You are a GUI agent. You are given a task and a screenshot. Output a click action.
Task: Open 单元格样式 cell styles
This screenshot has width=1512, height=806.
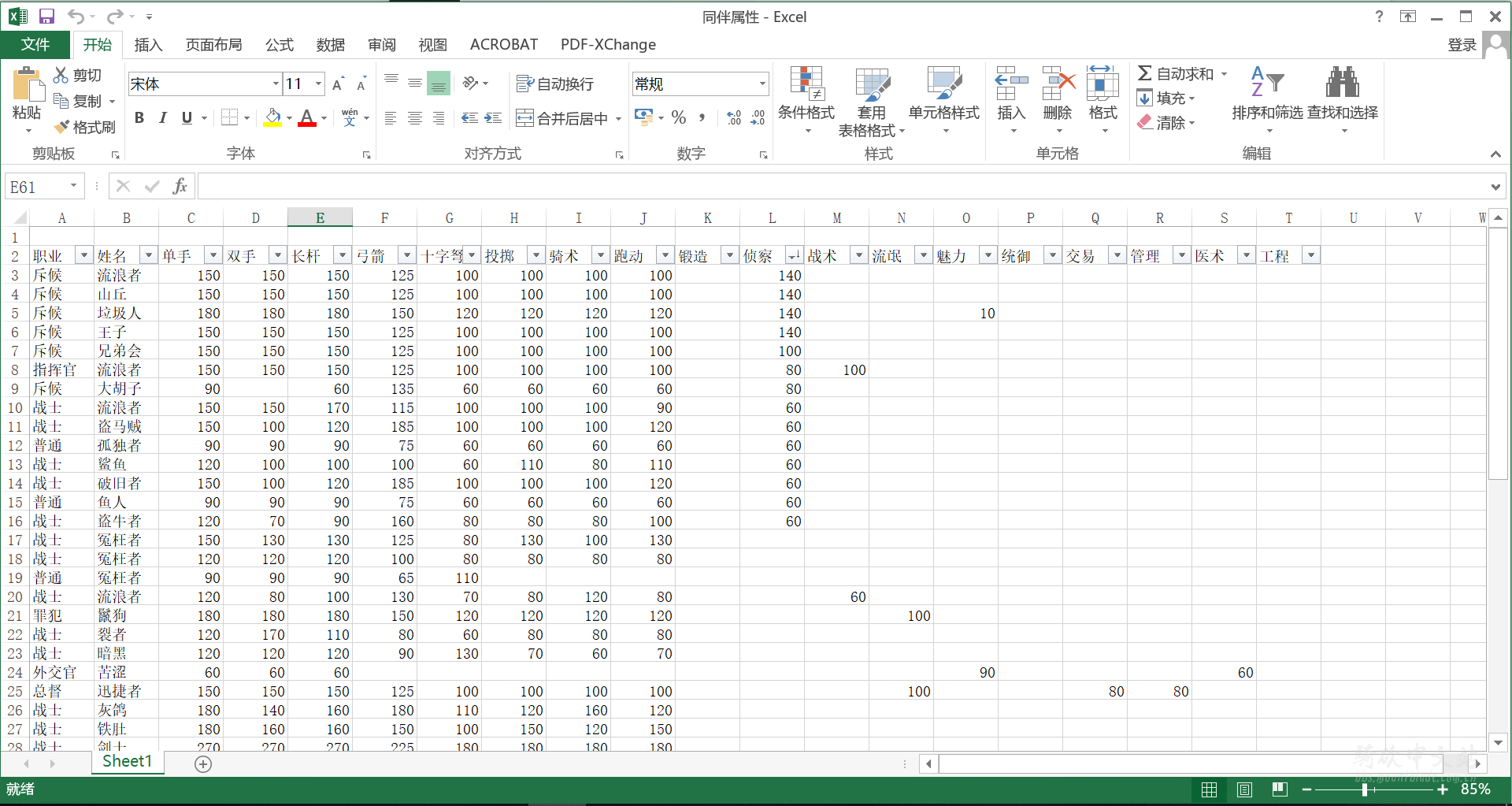tap(944, 100)
